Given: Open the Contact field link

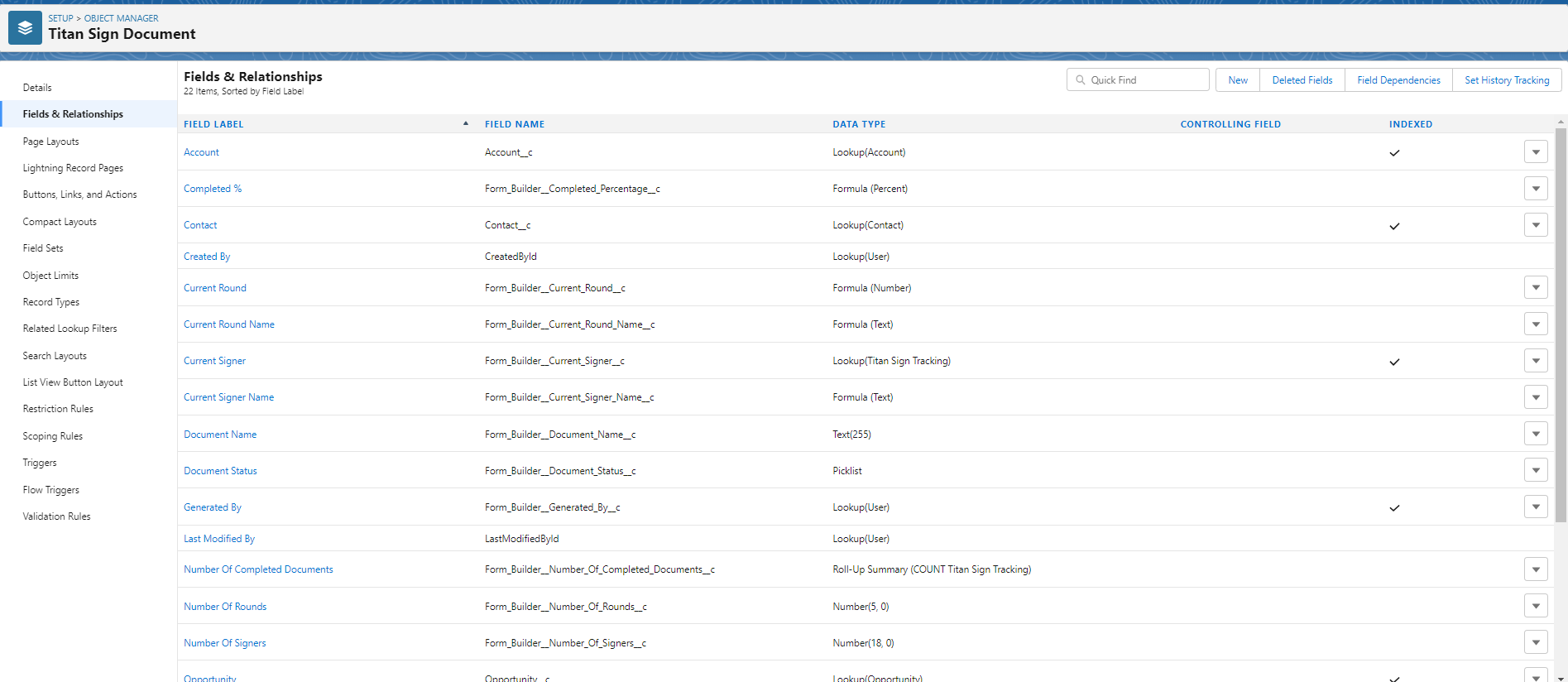Looking at the screenshot, I should [x=200, y=225].
